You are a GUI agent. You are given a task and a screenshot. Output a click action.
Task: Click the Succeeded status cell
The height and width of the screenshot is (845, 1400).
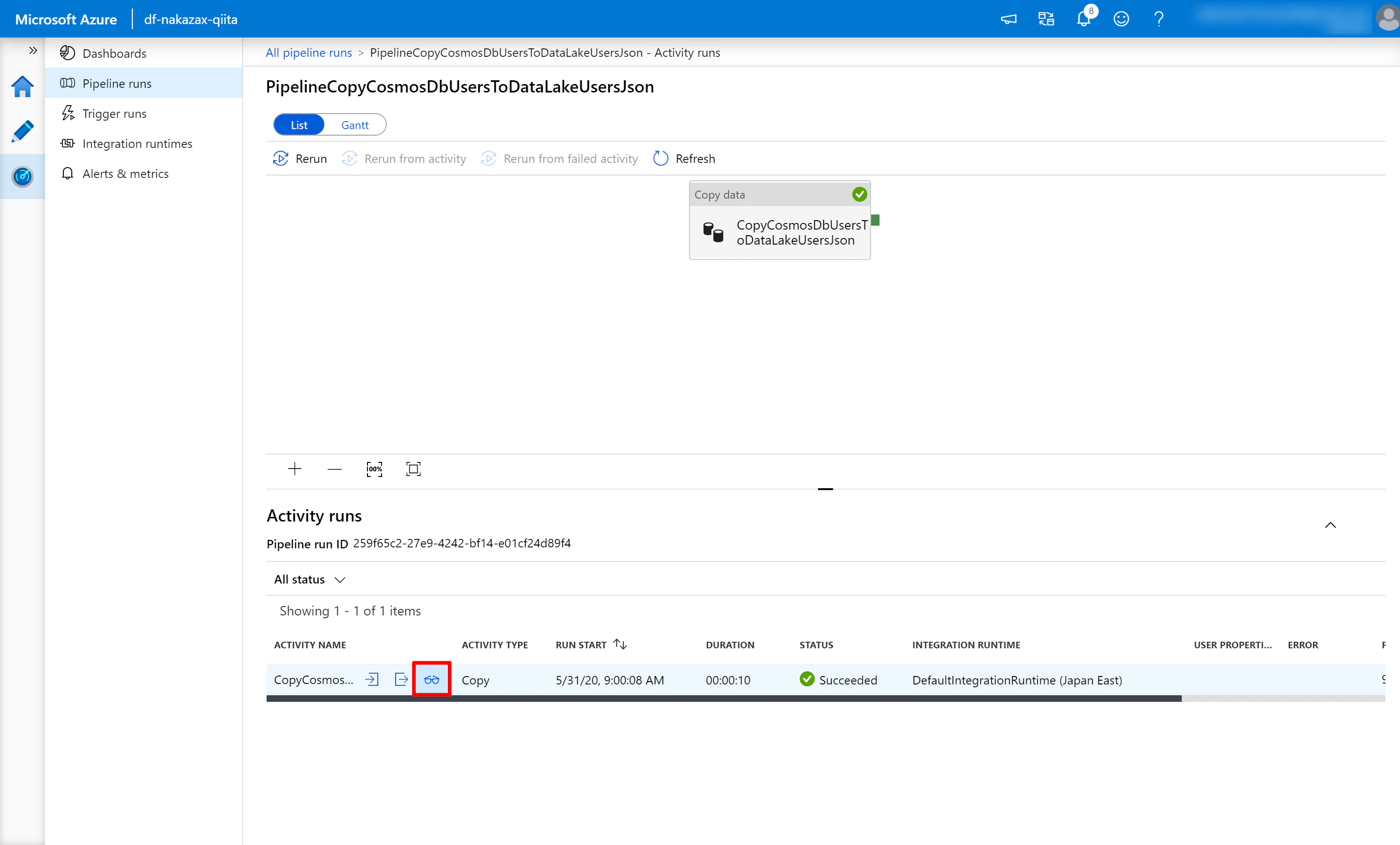point(838,680)
